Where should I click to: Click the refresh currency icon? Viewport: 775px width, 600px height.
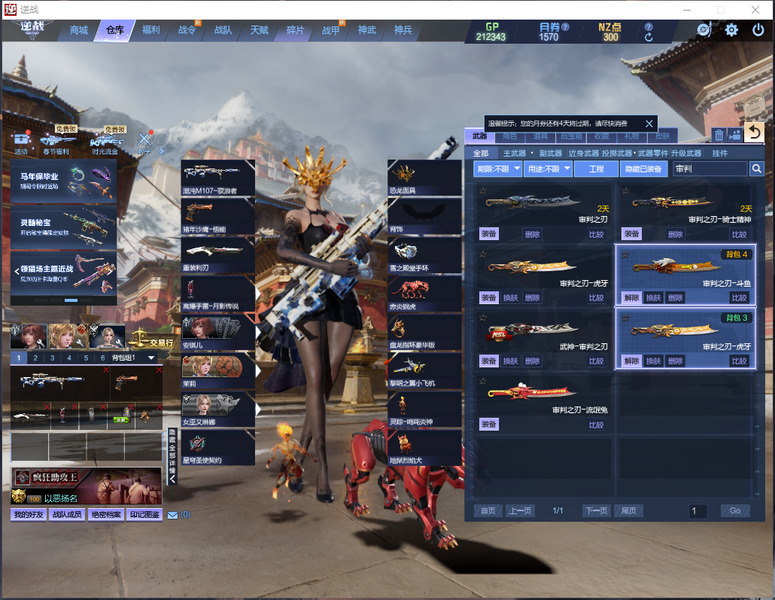649,37
